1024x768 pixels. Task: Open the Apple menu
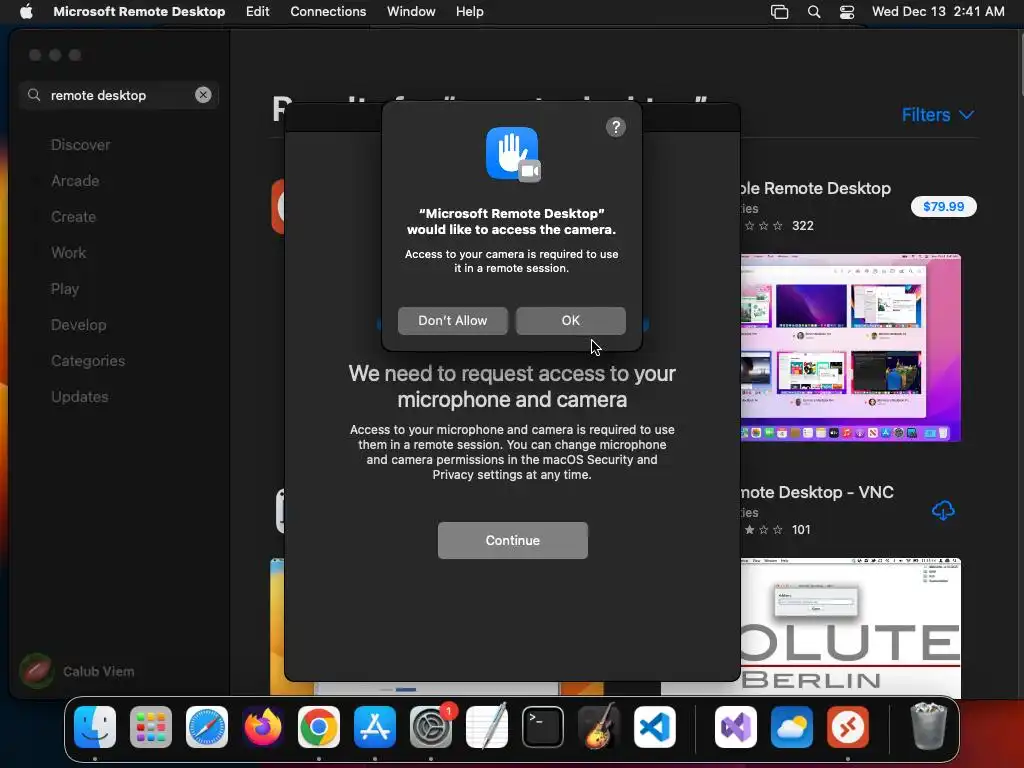(x=26, y=12)
